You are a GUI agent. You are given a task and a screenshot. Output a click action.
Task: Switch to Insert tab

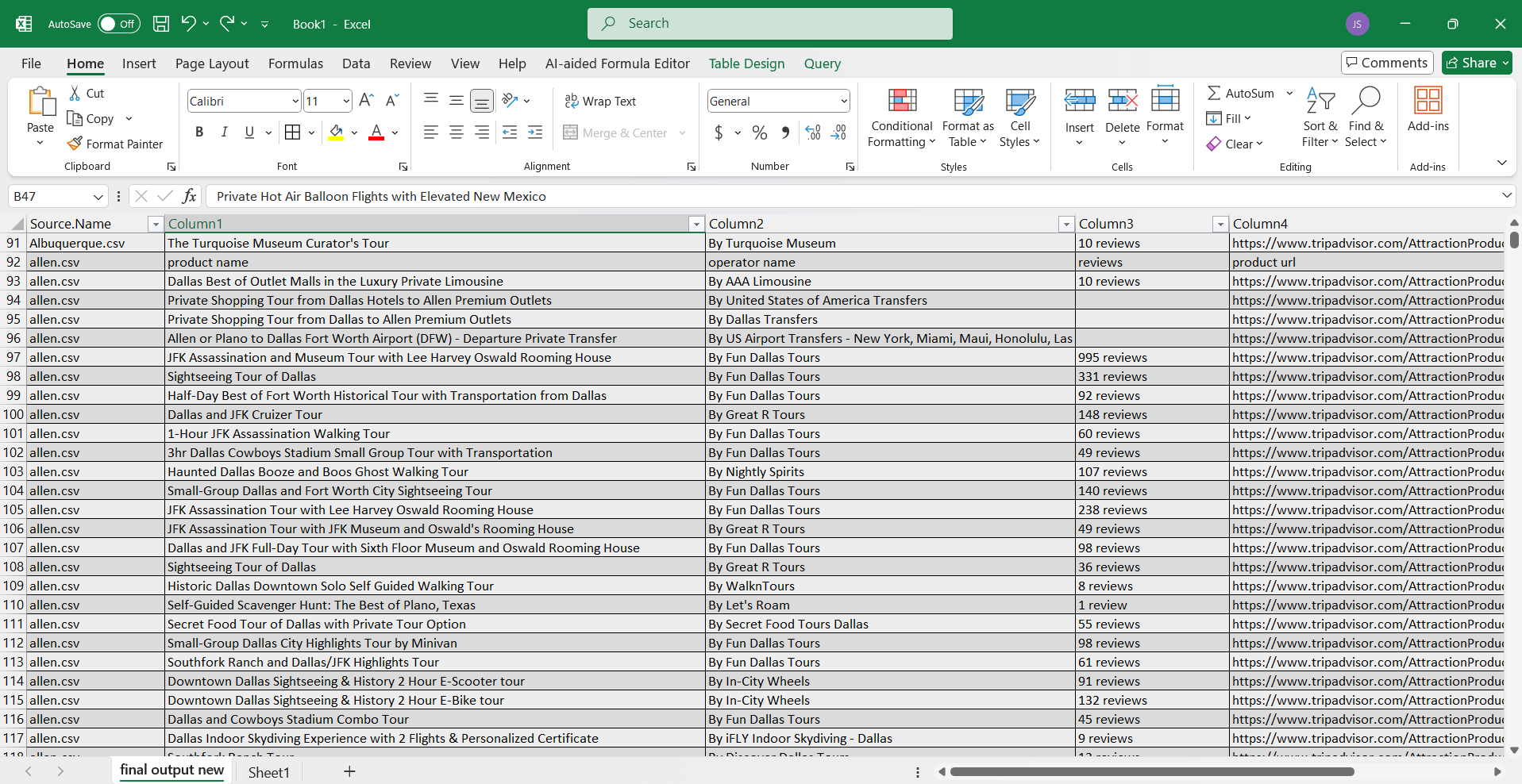pyautogui.click(x=139, y=63)
